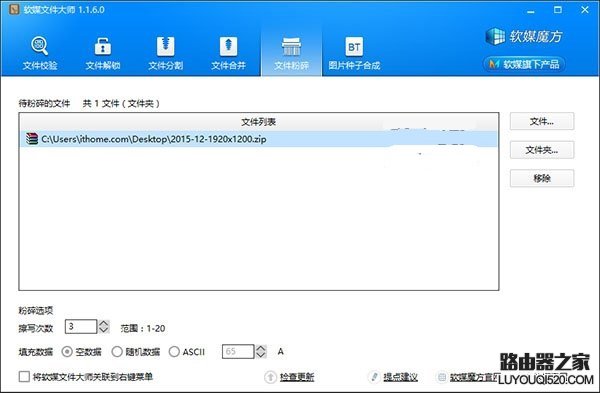Click the ASCII code value field showing 65
Screen dimensions: 600x393
(x=238, y=351)
